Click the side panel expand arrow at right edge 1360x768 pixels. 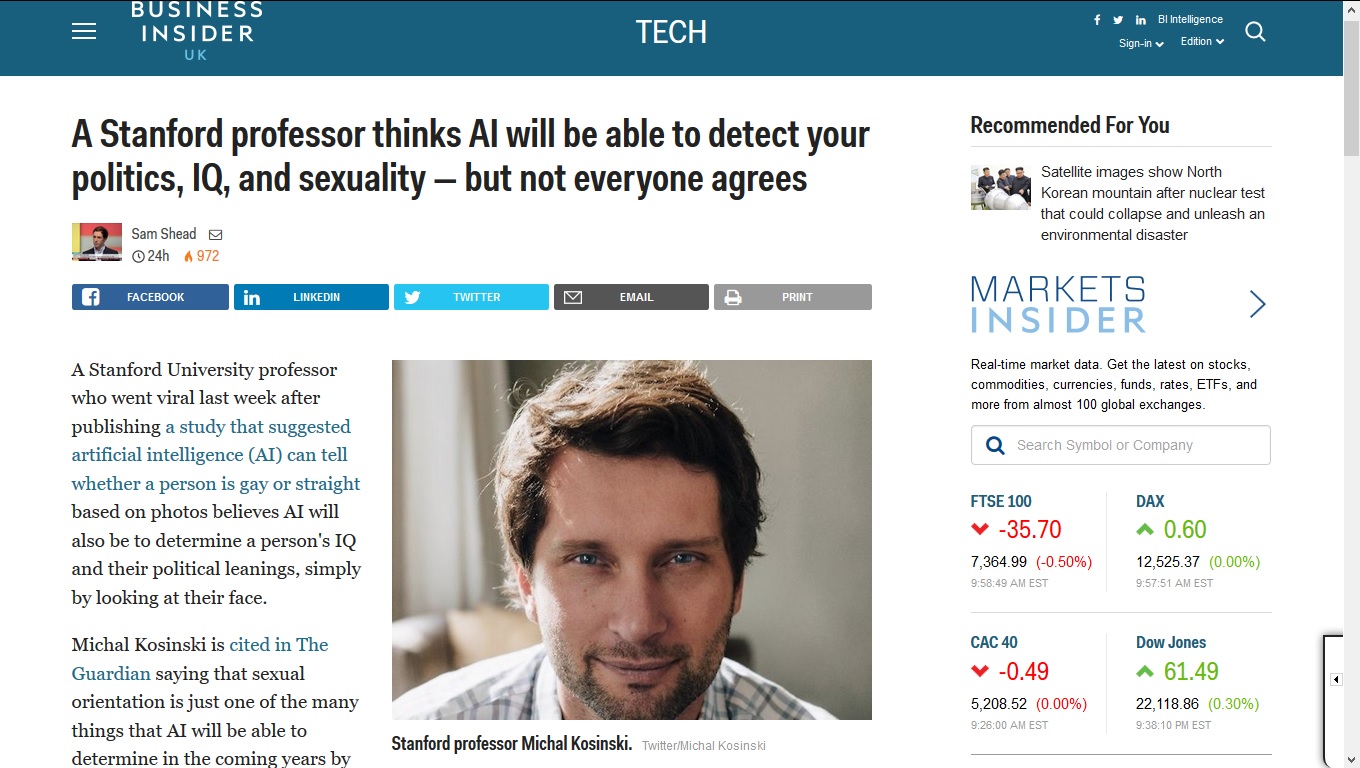click(x=1336, y=680)
